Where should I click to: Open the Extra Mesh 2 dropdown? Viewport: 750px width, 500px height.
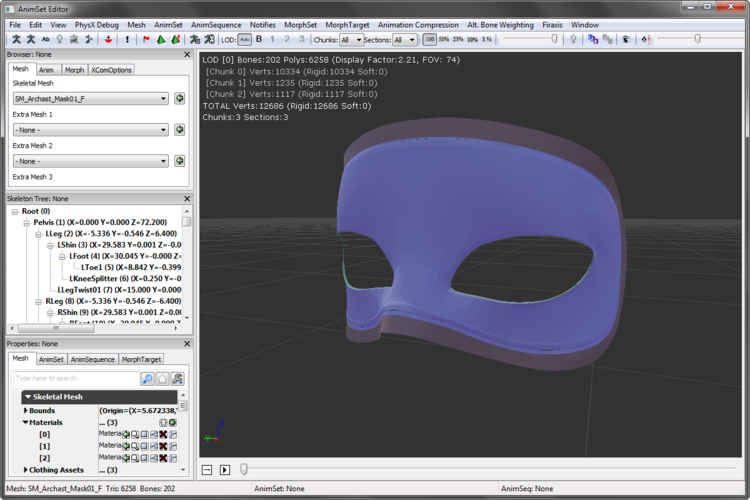click(91, 161)
